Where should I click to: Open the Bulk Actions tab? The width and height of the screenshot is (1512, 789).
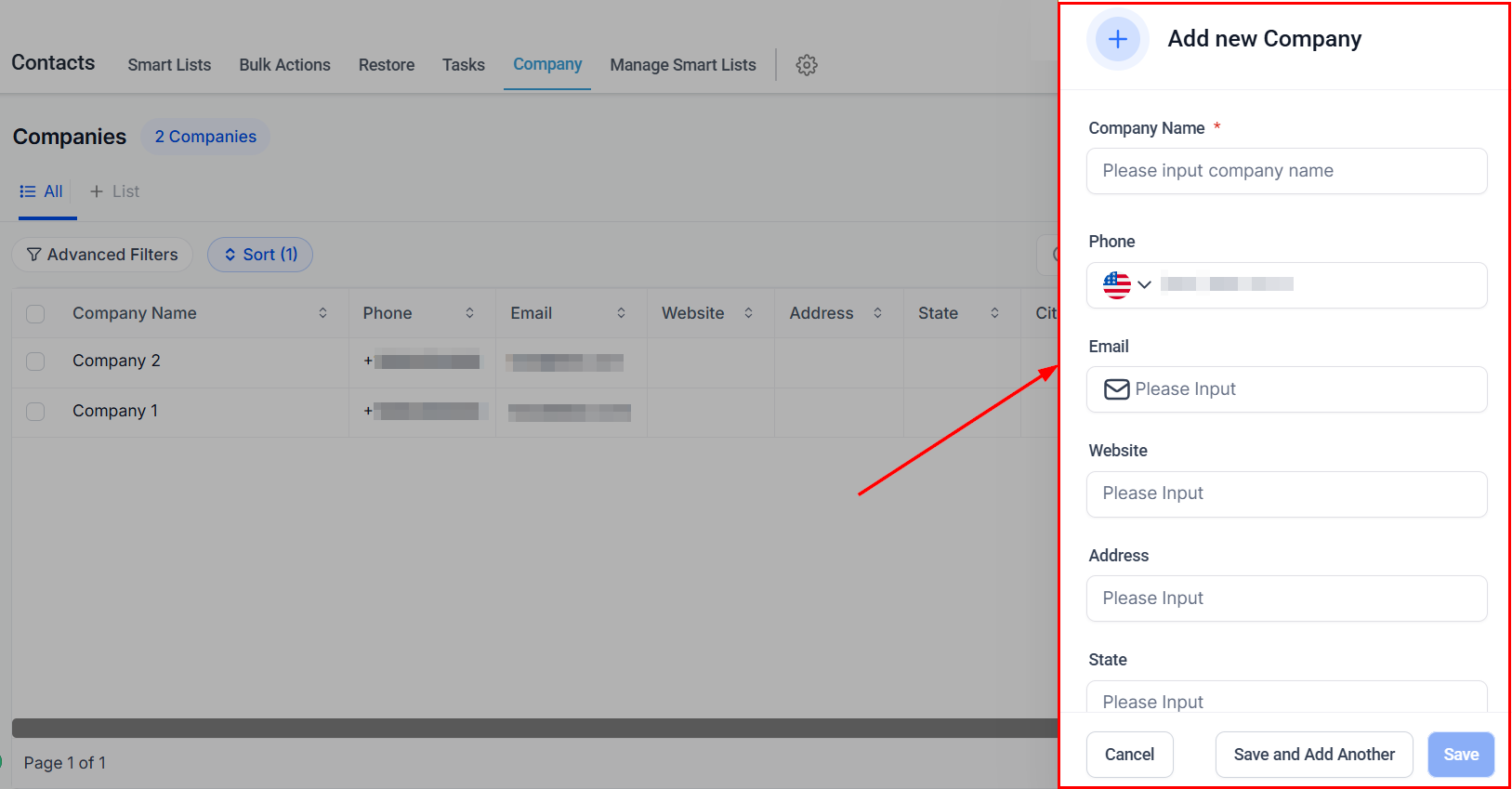pyautogui.click(x=284, y=65)
